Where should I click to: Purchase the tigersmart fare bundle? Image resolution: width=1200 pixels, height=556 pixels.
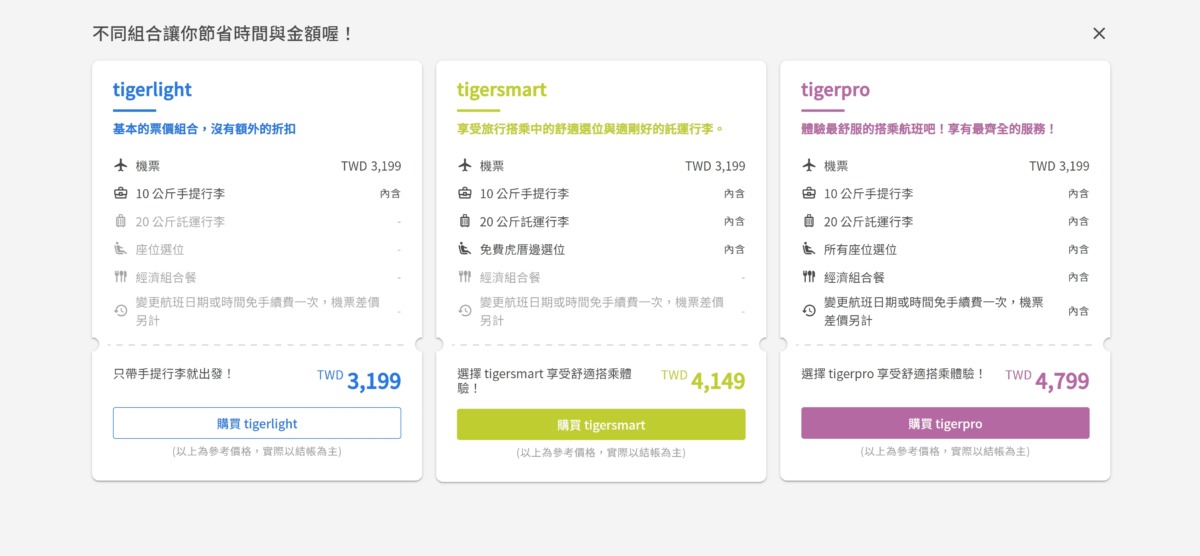point(601,425)
